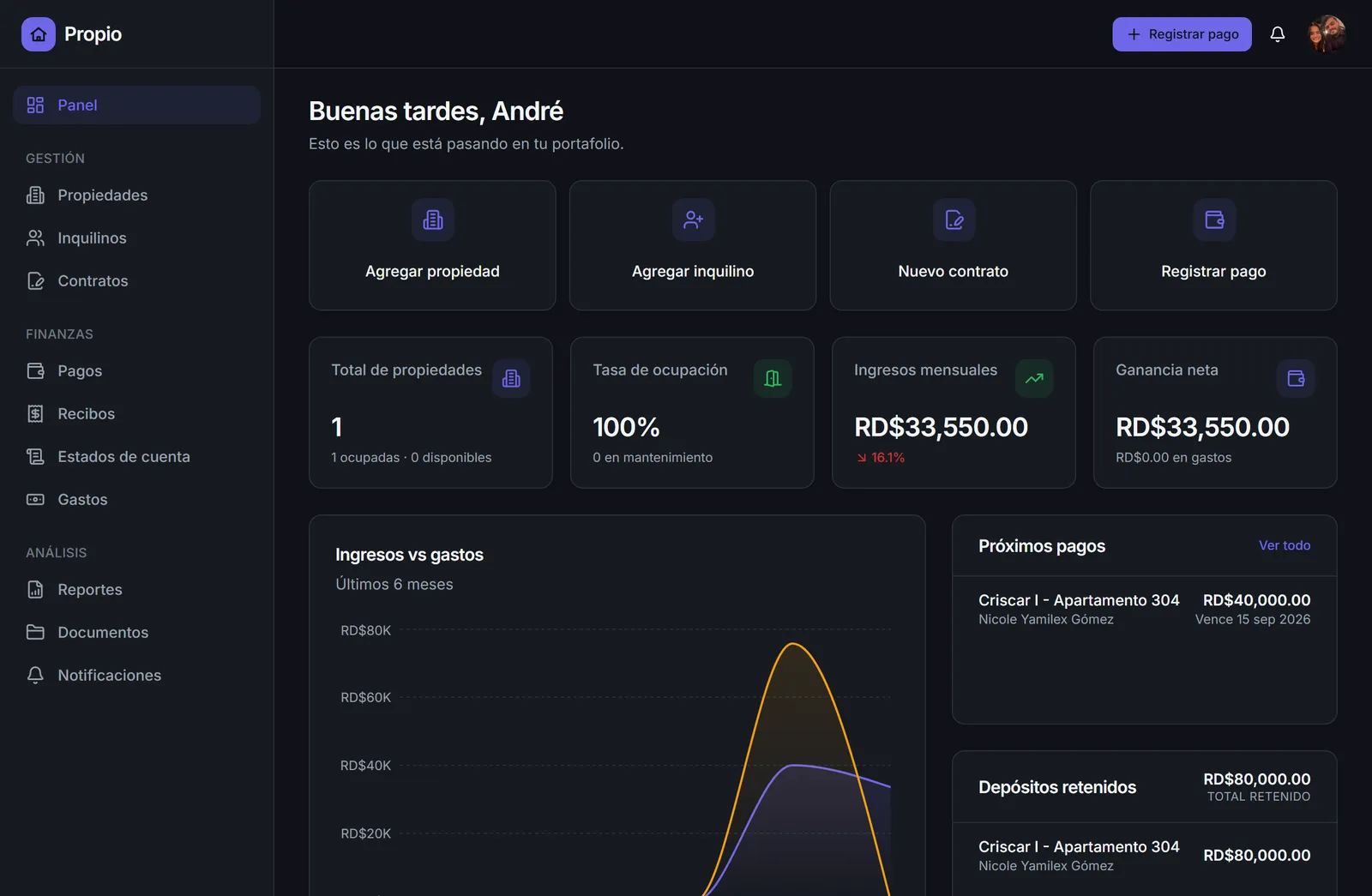Click the trending-up icon in Ingresos mensuales
1372x896 pixels.
pyautogui.click(x=1034, y=378)
